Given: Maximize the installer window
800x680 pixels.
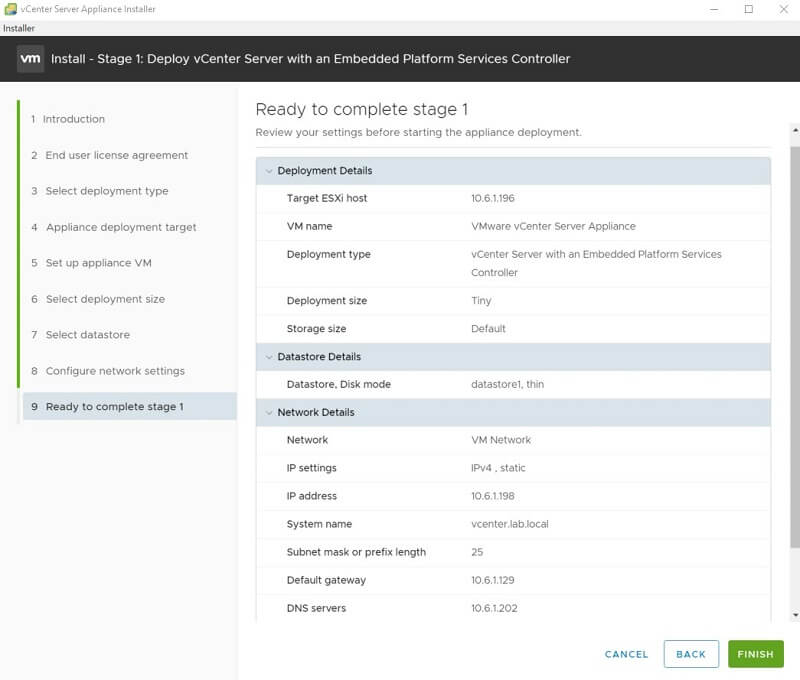Looking at the screenshot, I should [x=748, y=9].
